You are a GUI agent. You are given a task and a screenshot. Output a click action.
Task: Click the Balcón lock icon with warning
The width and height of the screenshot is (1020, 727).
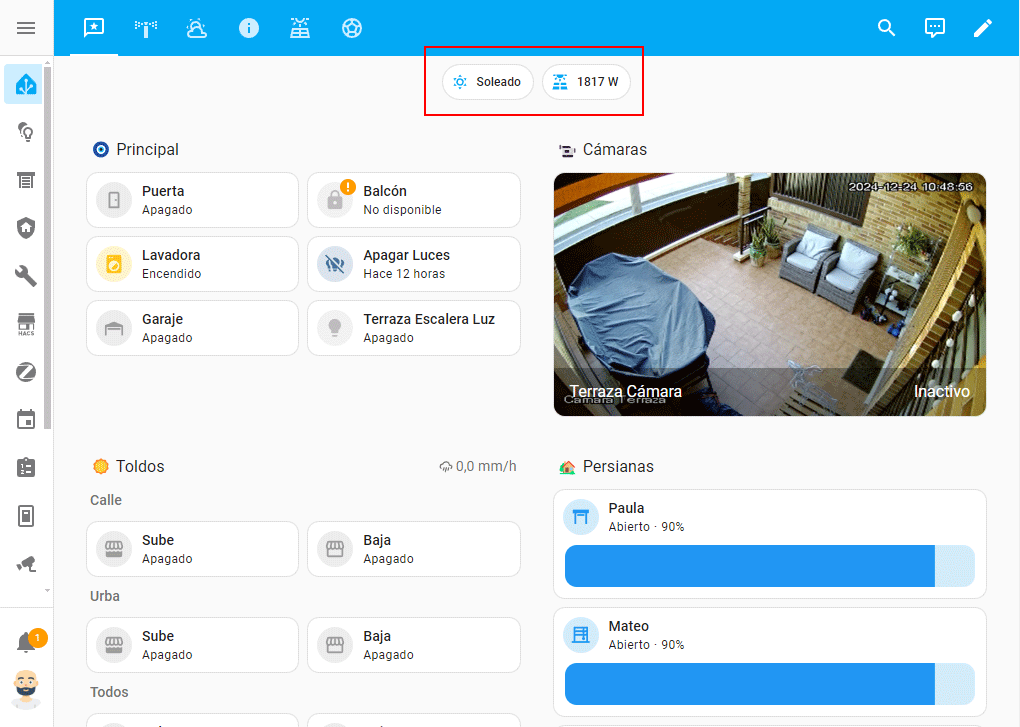click(336, 200)
